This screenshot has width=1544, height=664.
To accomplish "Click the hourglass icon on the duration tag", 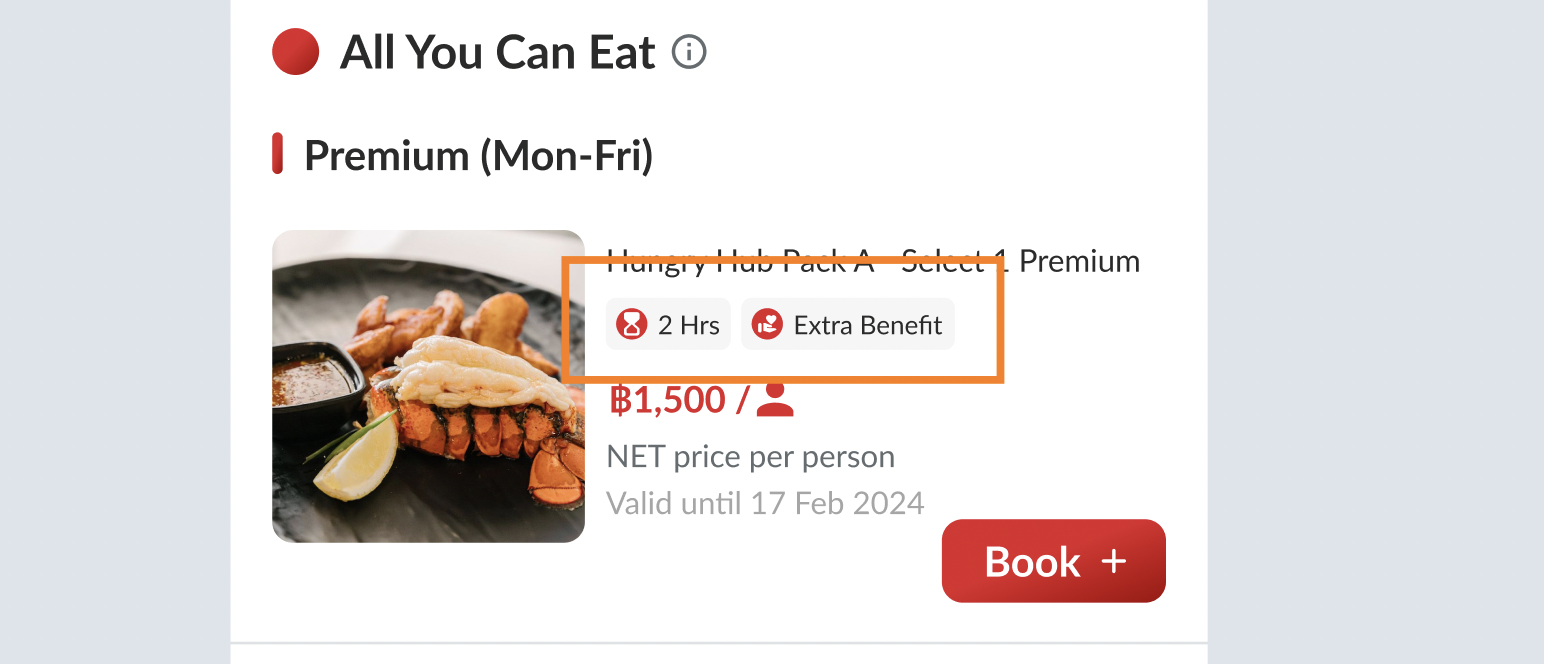I will 631,325.
